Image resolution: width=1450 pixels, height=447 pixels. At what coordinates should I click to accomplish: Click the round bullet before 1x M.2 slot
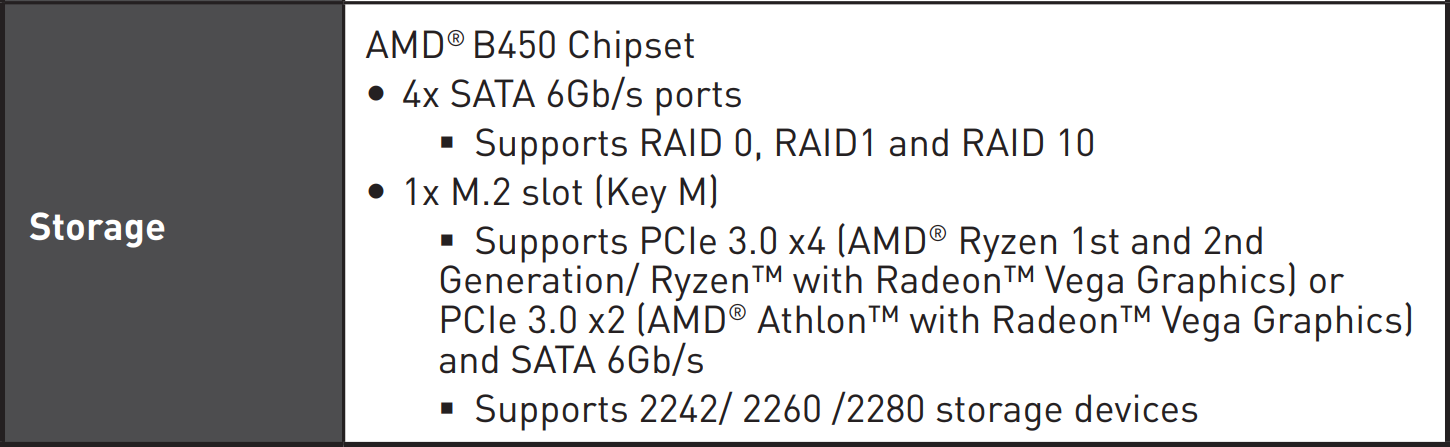click(377, 194)
